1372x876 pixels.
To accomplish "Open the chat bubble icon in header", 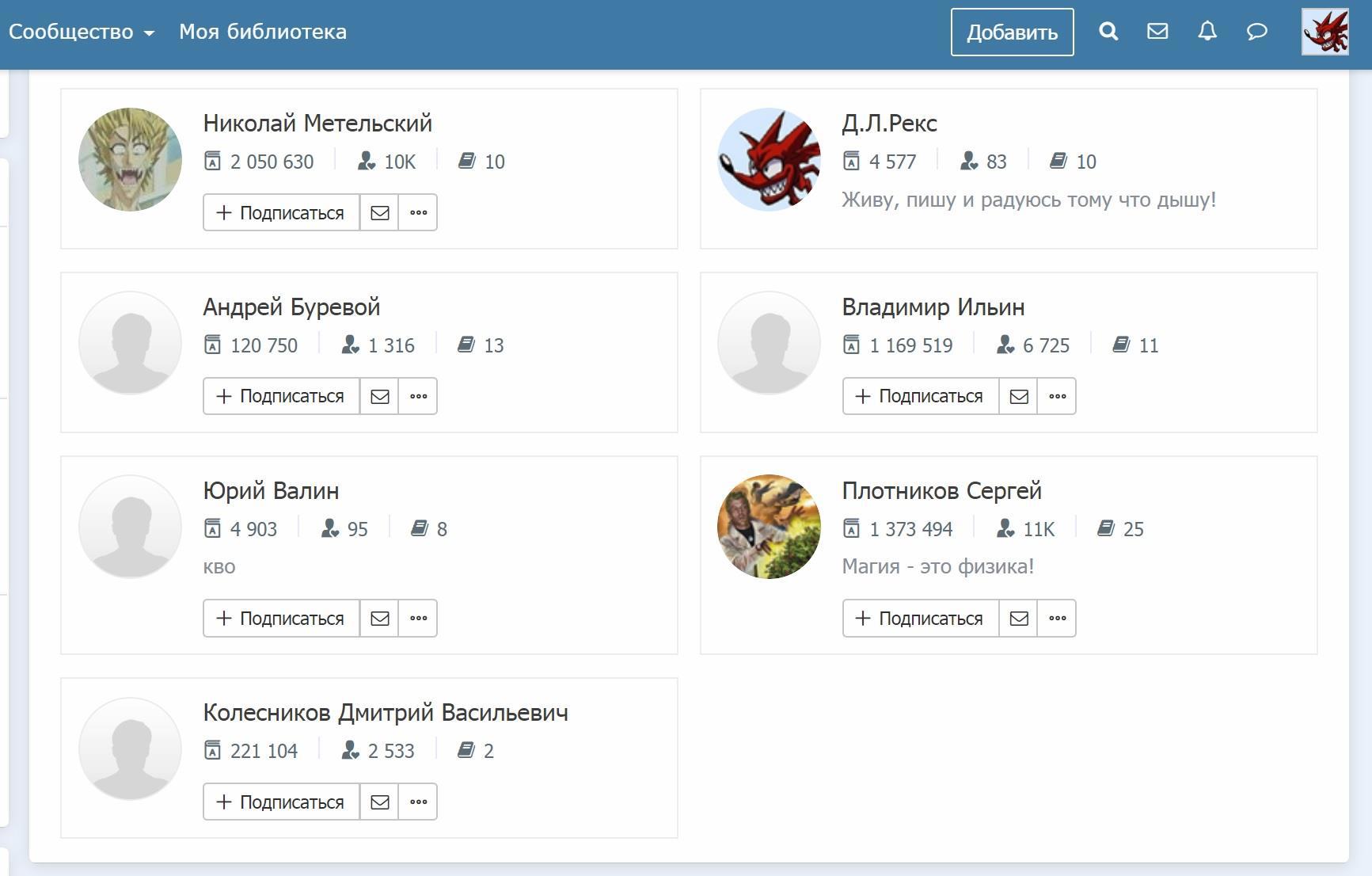I will coord(1256,32).
